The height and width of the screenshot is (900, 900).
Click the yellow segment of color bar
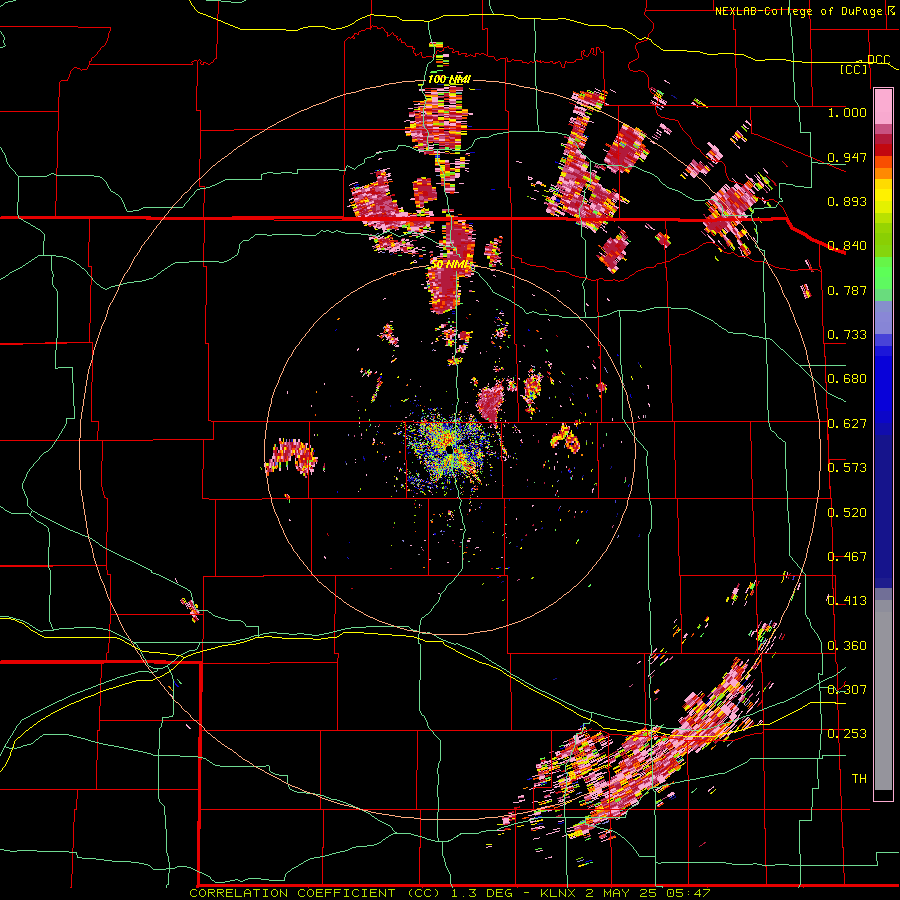[x=883, y=197]
